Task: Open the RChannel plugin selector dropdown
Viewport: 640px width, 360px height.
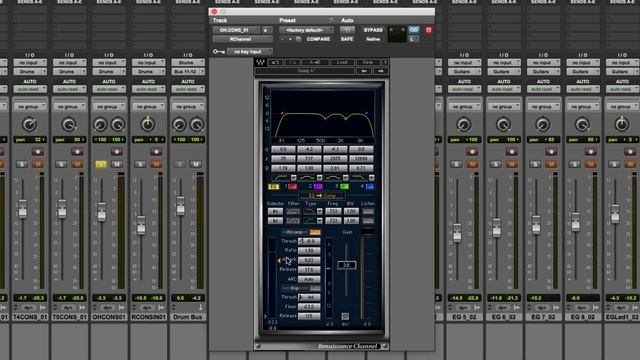Action: pos(242,39)
